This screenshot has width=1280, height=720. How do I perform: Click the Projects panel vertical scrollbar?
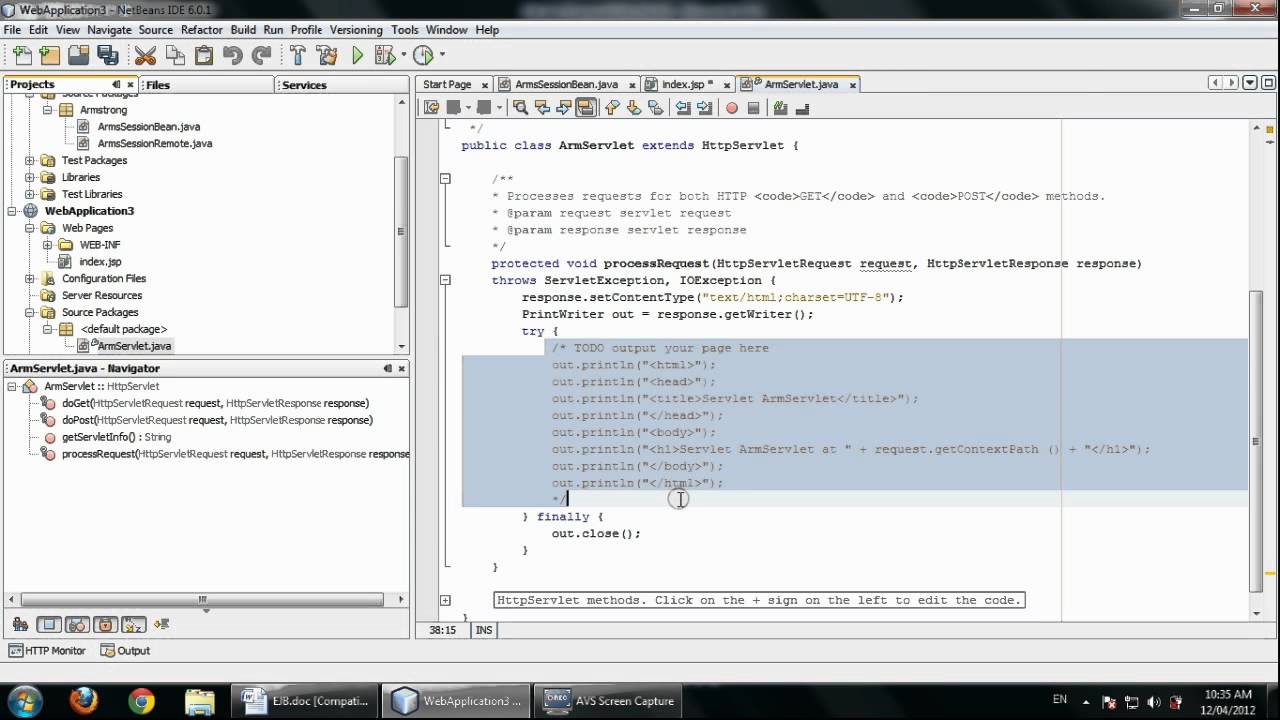pos(401,233)
